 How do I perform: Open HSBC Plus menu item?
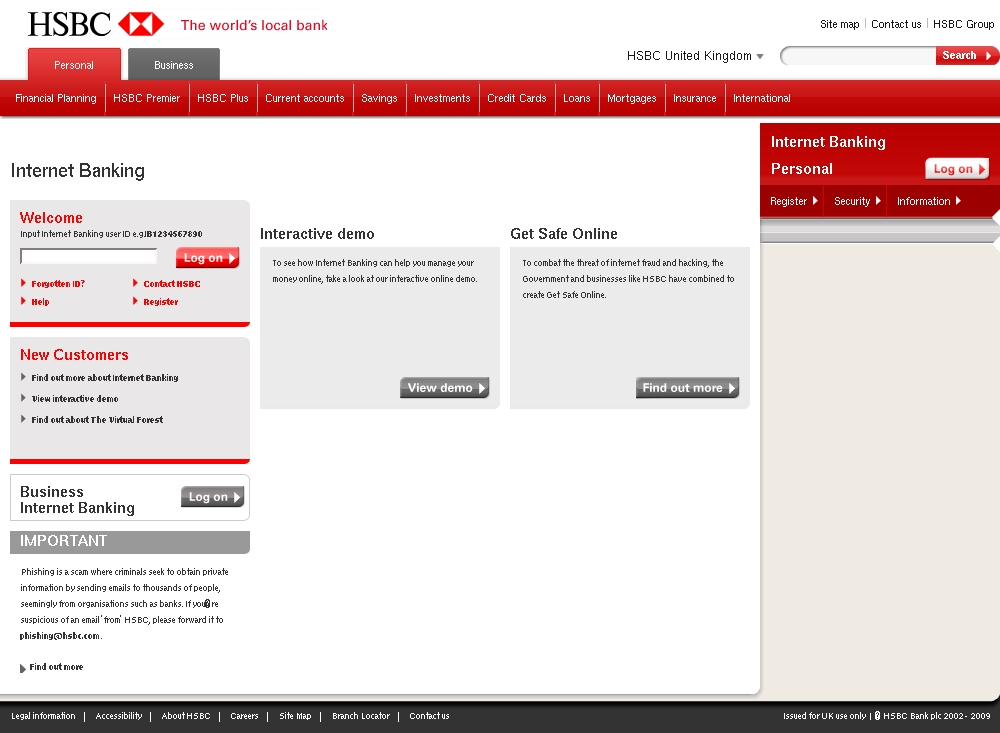pos(223,98)
